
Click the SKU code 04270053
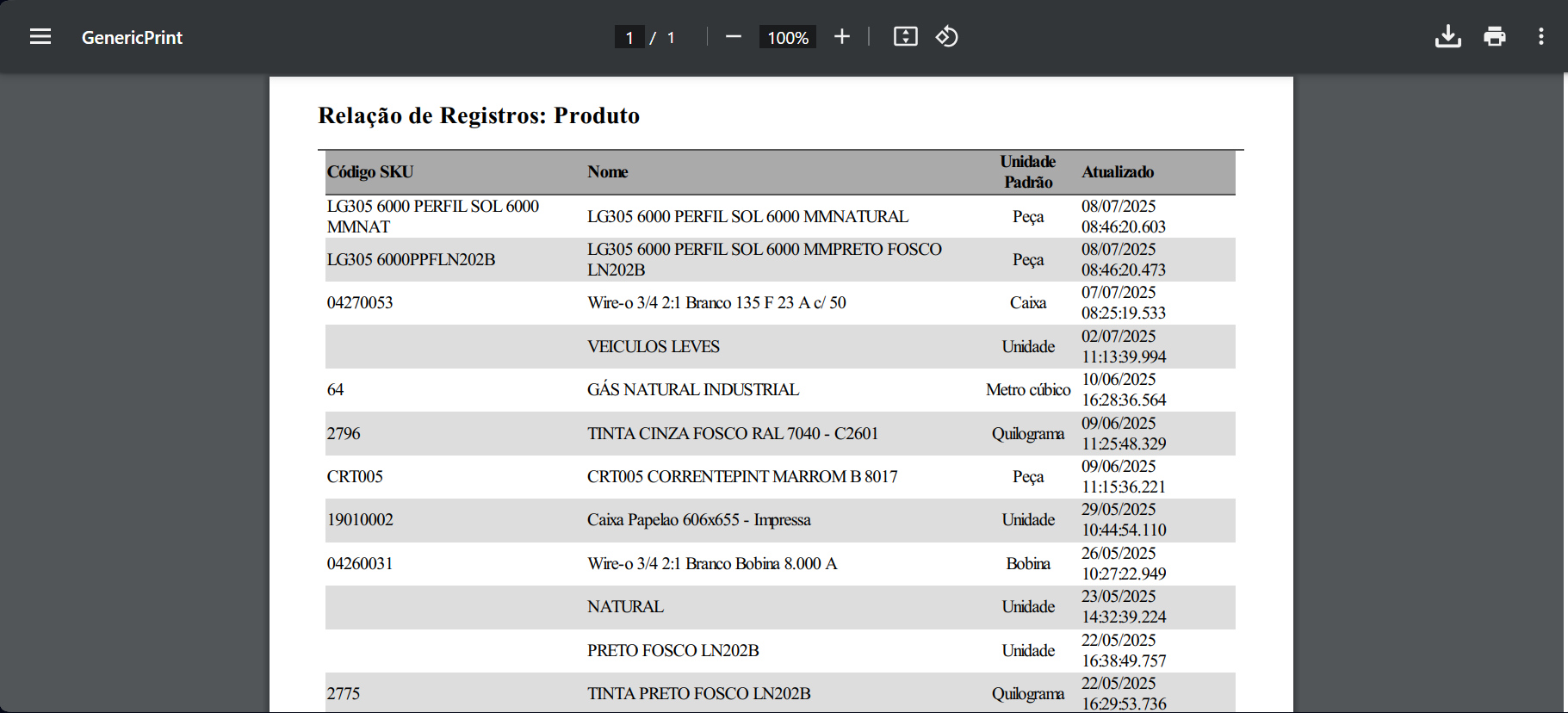click(x=360, y=303)
